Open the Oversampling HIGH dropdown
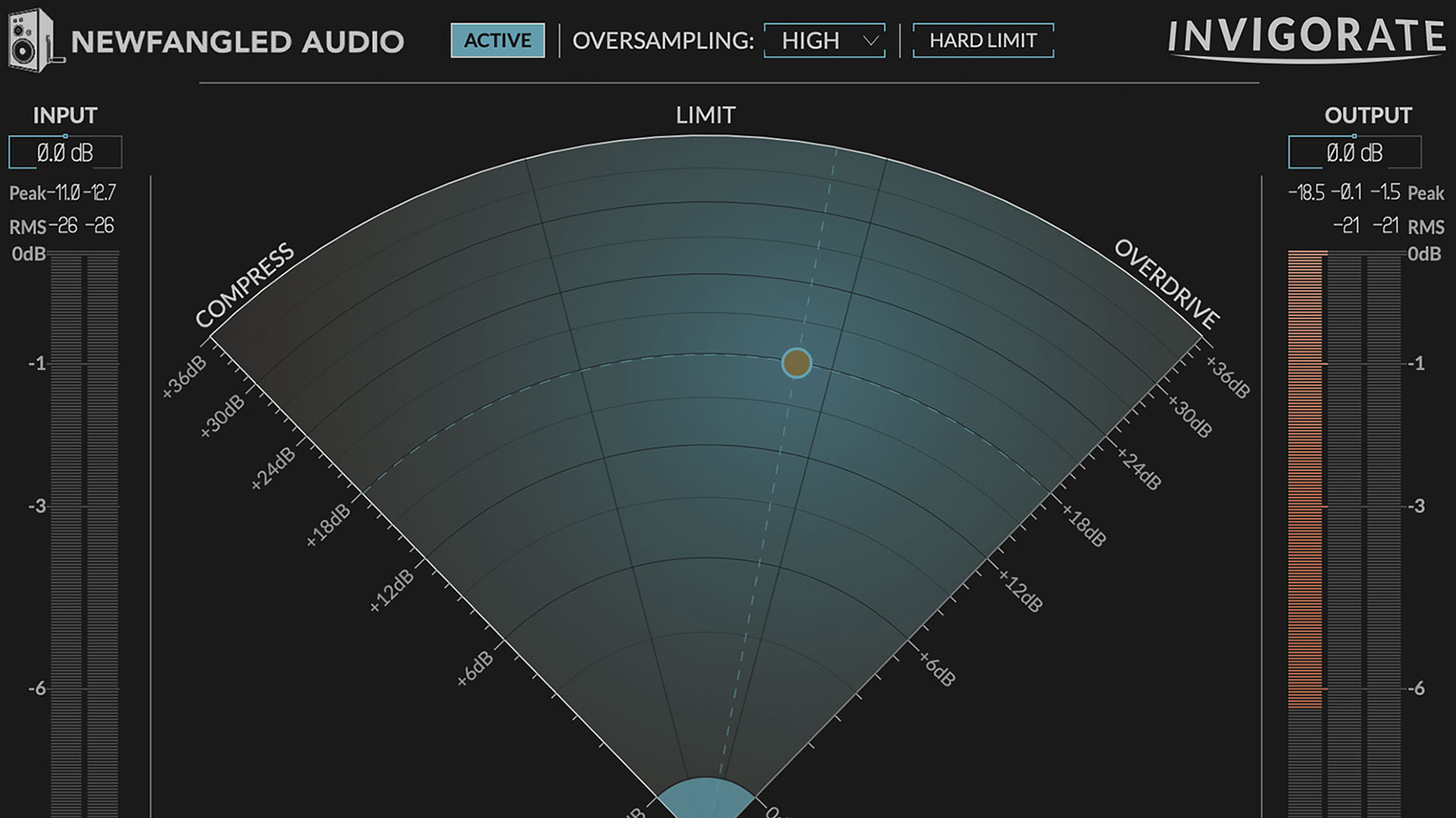1456x818 pixels. click(824, 40)
